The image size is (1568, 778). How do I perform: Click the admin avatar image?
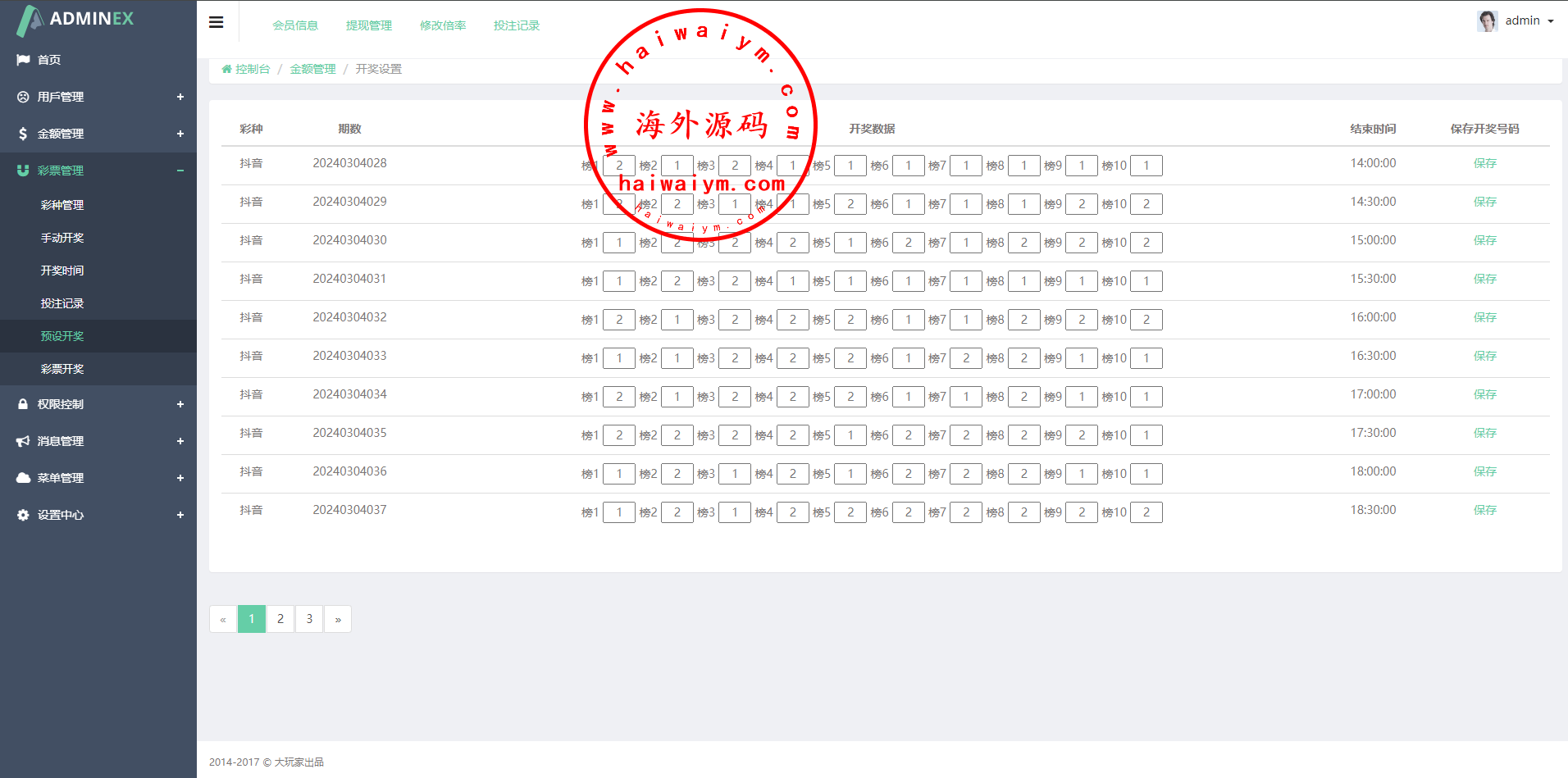1488,20
